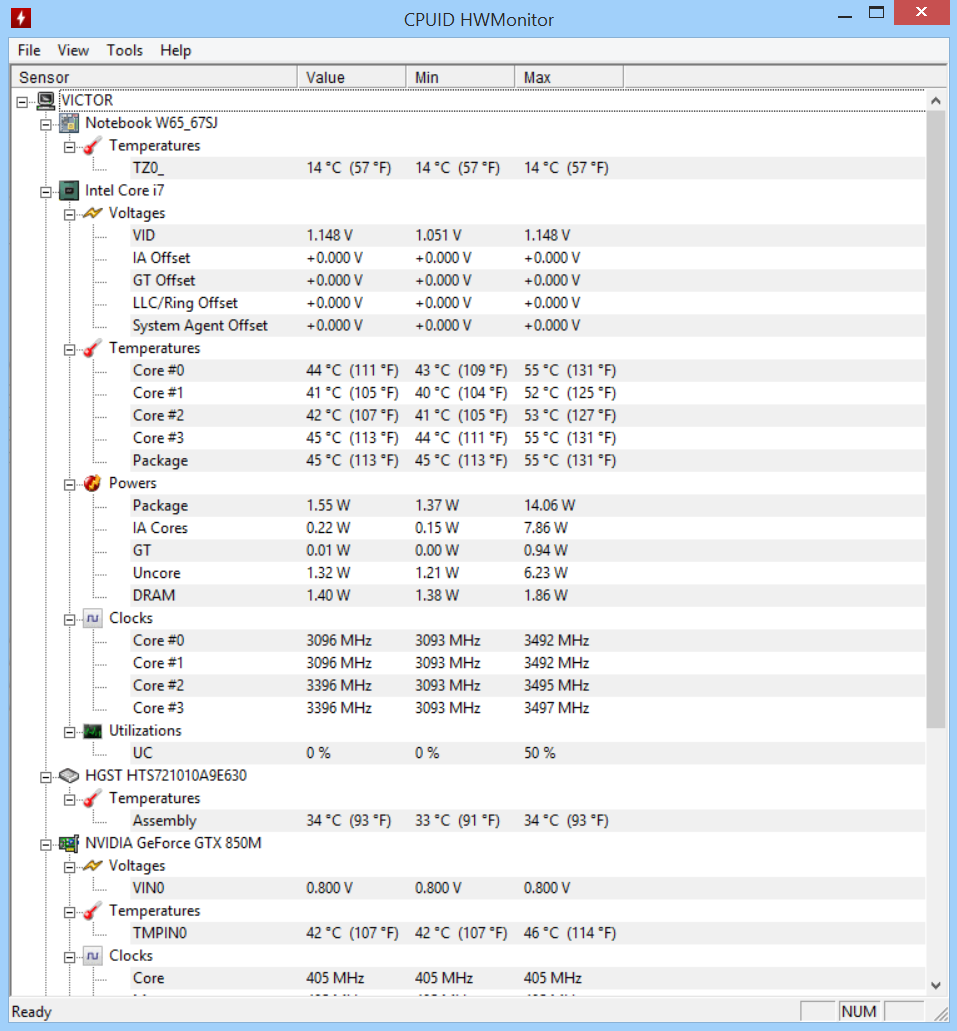Select the TMPIN0 temperature row
Image resolution: width=957 pixels, height=1031 pixels.
pyautogui.click(x=527, y=934)
